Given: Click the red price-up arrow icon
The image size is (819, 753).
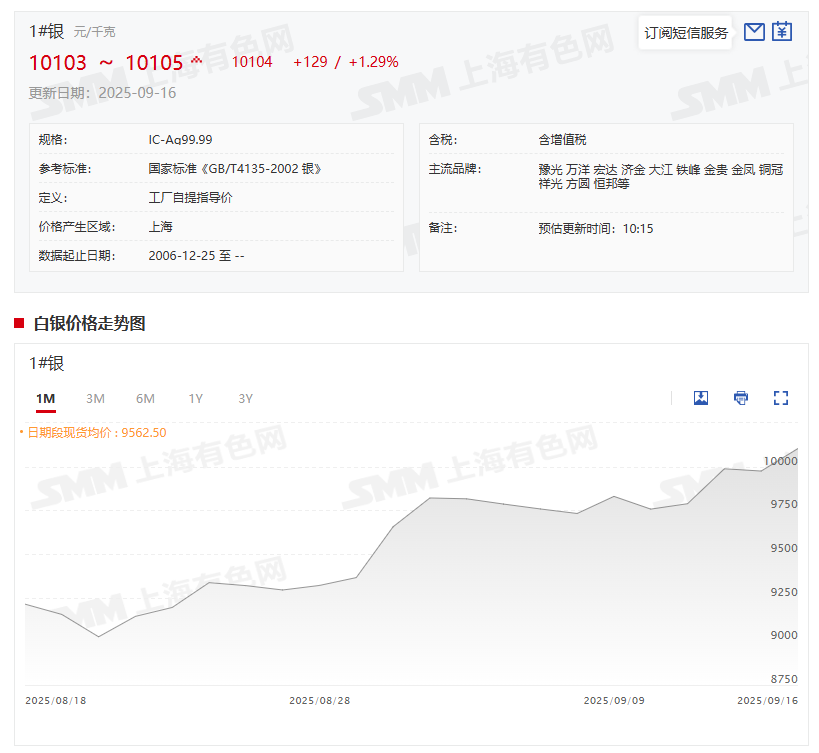Looking at the screenshot, I should [196, 61].
